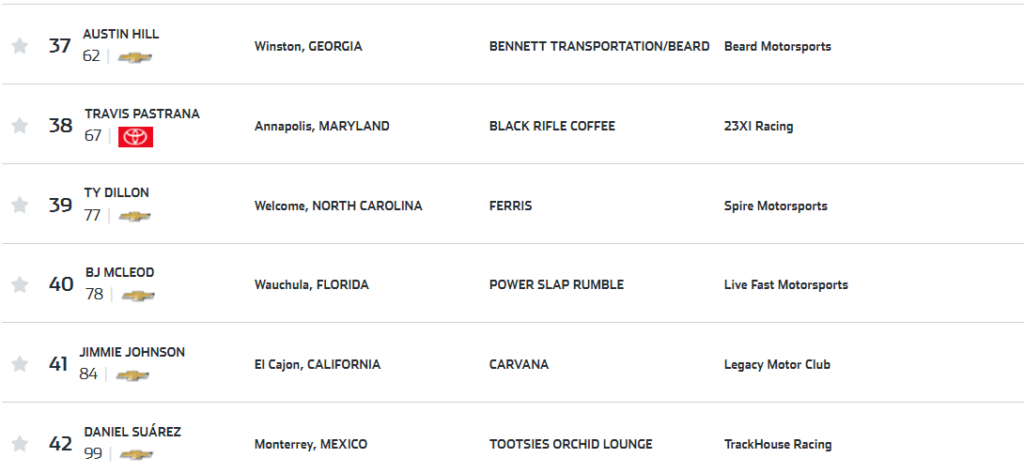This screenshot has height=473, width=1024.
Task: Star Ty Dillon as a favorite
Action: [x=19, y=205]
